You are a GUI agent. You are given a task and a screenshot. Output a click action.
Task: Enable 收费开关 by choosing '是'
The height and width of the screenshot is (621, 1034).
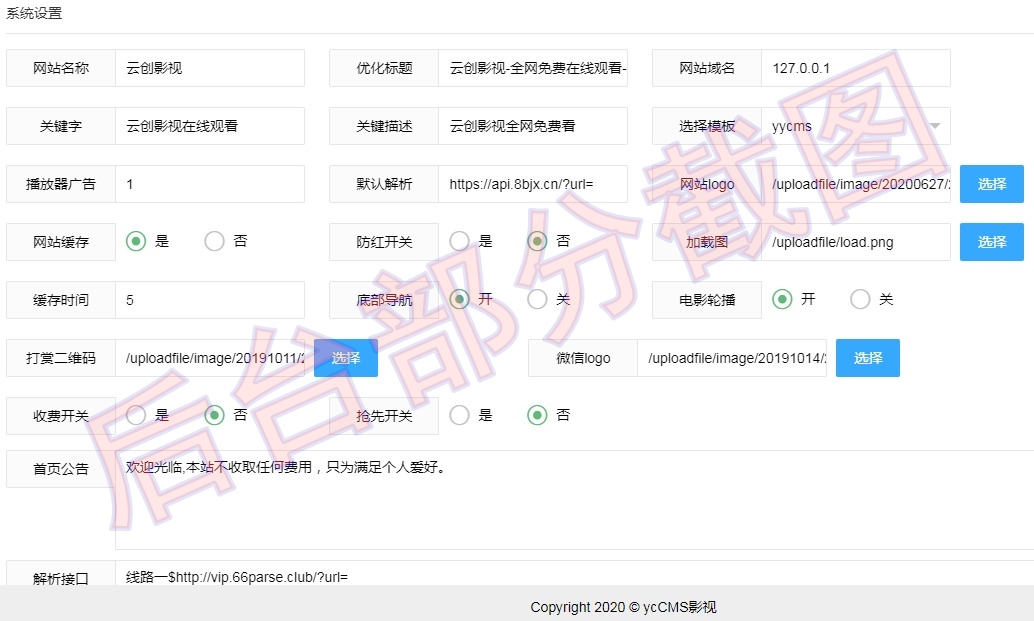[x=136, y=415]
